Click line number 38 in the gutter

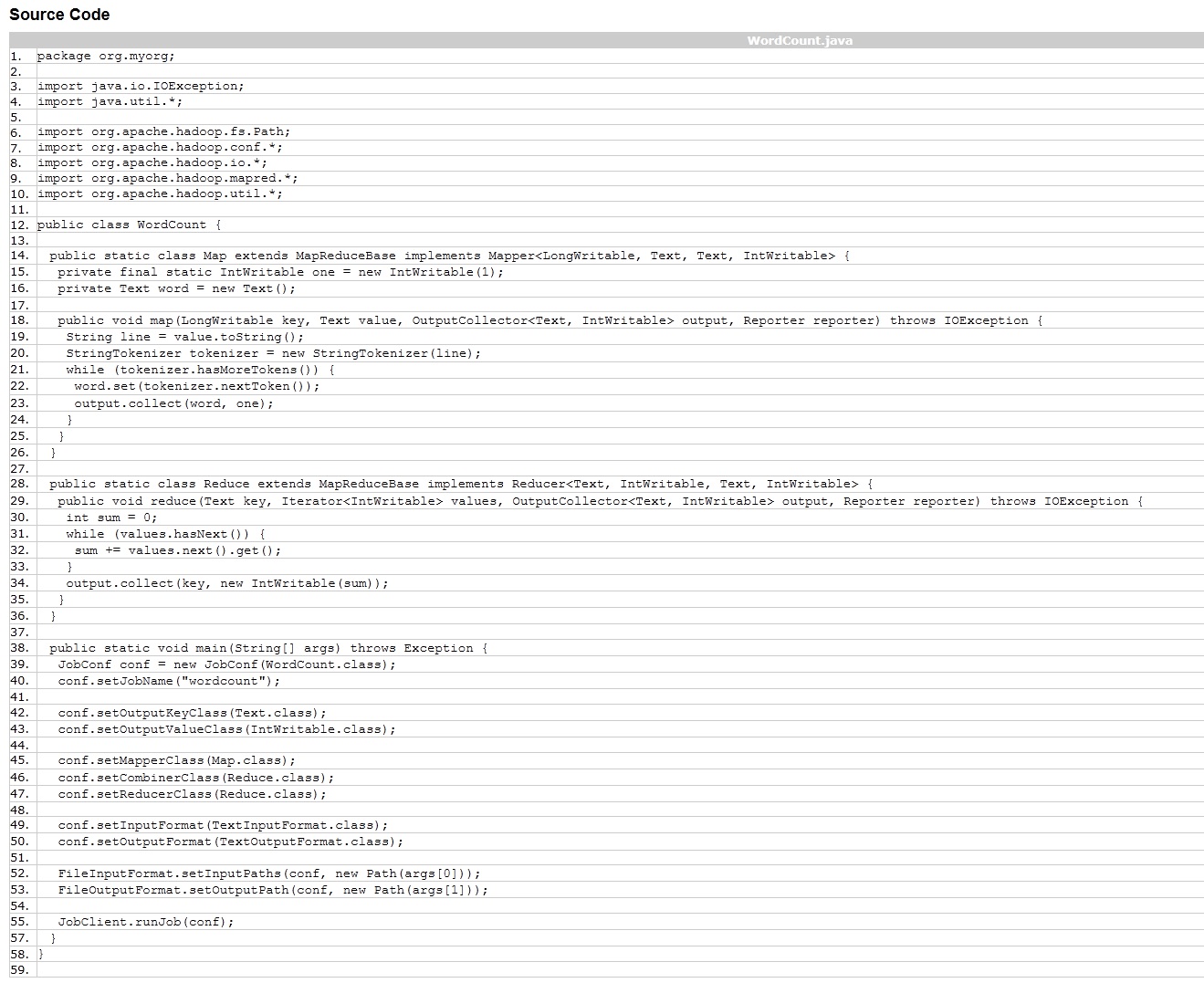coord(19,648)
